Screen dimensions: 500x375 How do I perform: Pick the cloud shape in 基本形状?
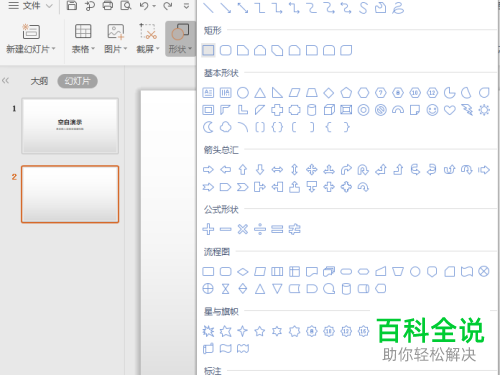226,127
